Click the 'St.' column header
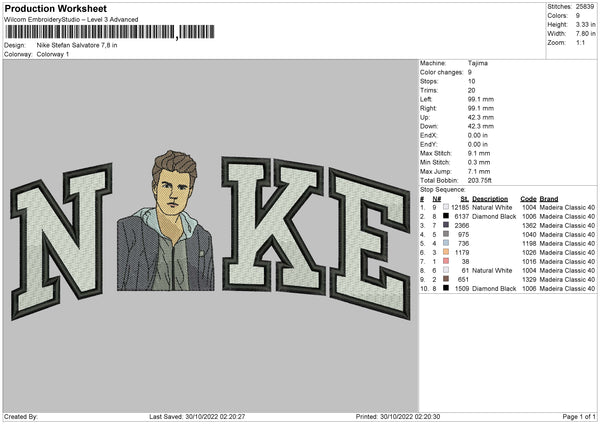Screen dimensions: 600x424 [465, 199]
